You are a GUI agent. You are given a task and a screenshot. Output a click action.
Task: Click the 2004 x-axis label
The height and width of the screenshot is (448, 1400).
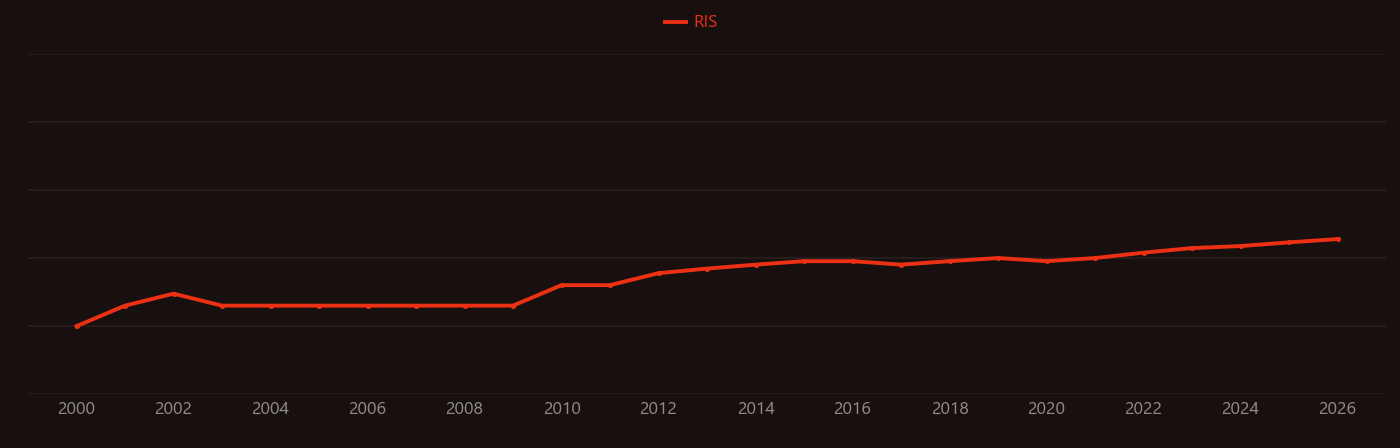[270, 409]
